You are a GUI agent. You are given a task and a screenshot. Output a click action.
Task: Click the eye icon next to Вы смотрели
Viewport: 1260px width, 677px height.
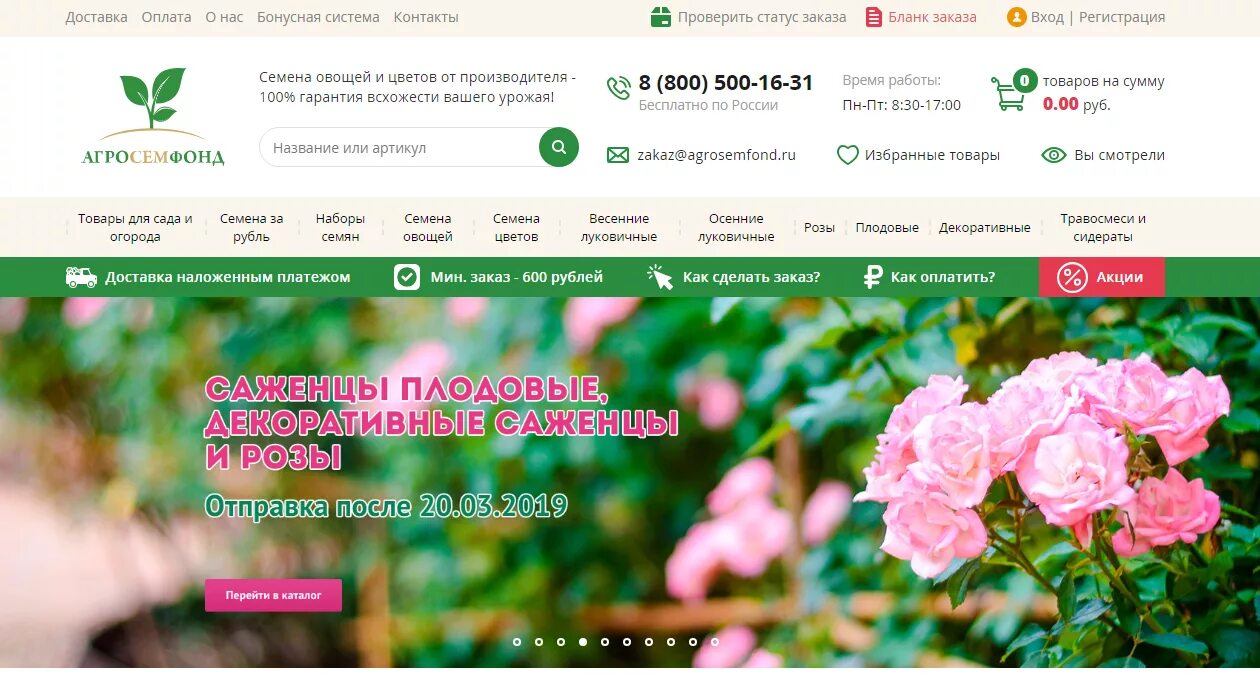pyautogui.click(x=1054, y=155)
